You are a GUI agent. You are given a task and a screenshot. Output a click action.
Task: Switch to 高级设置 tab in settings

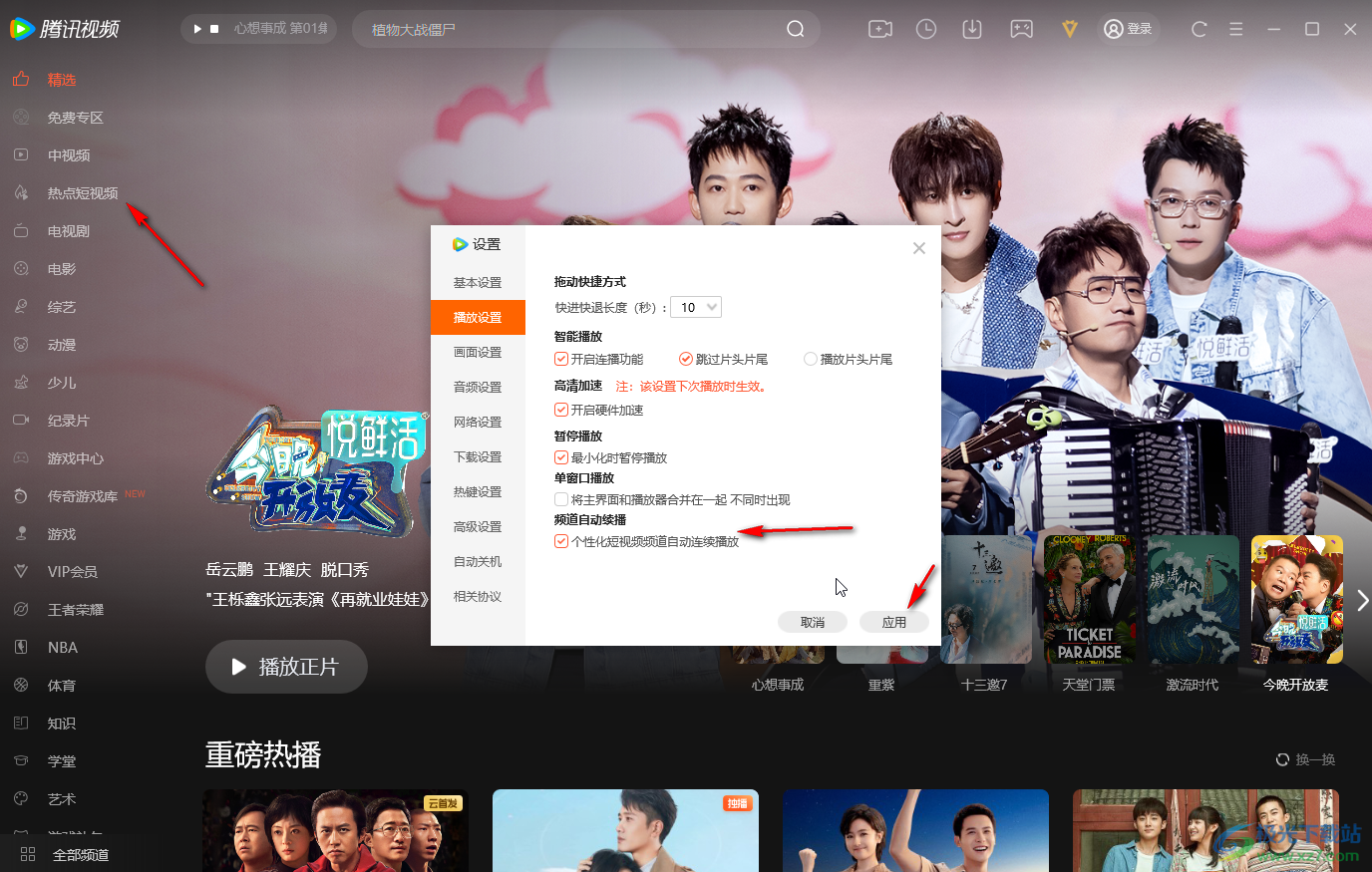[478, 527]
